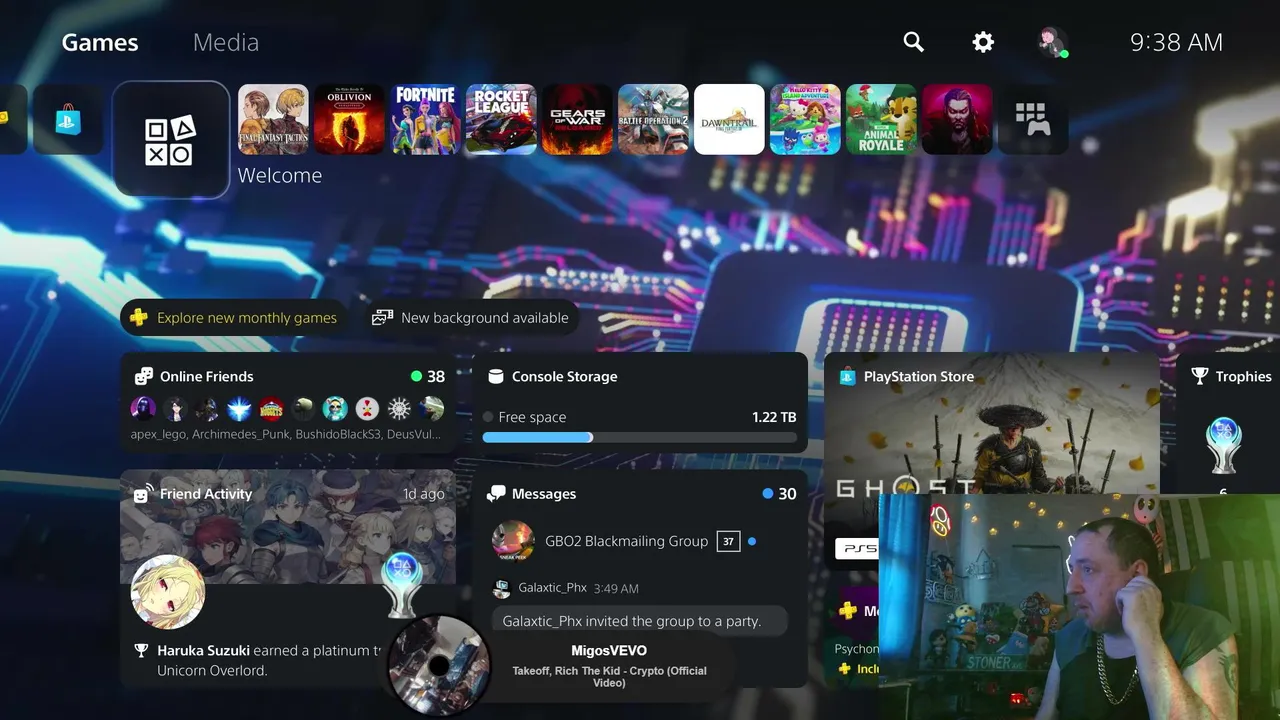Launch the Super Animal Royale tile
Screen dimensions: 1280x720
tap(881, 119)
